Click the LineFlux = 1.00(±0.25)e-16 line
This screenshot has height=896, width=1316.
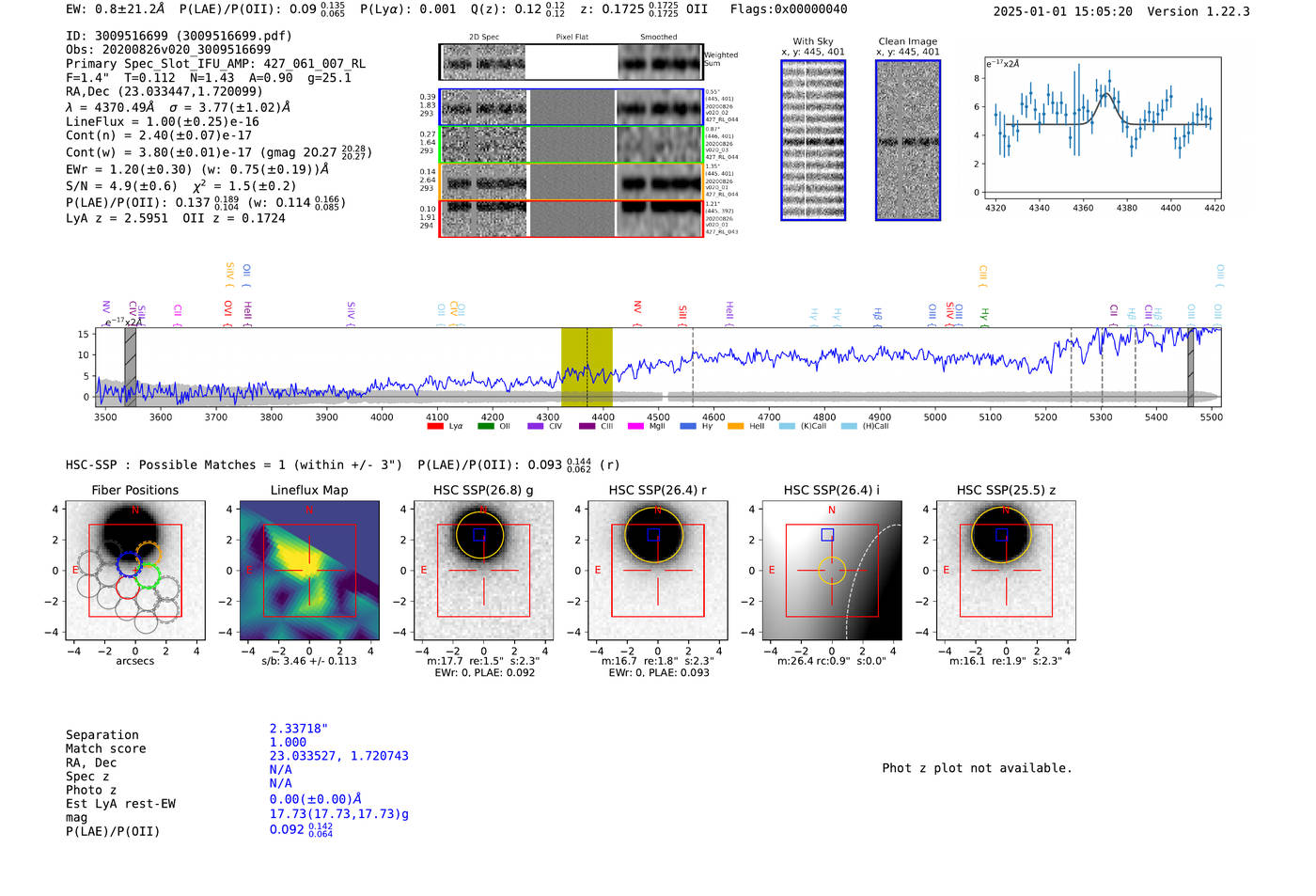[163, 121]
